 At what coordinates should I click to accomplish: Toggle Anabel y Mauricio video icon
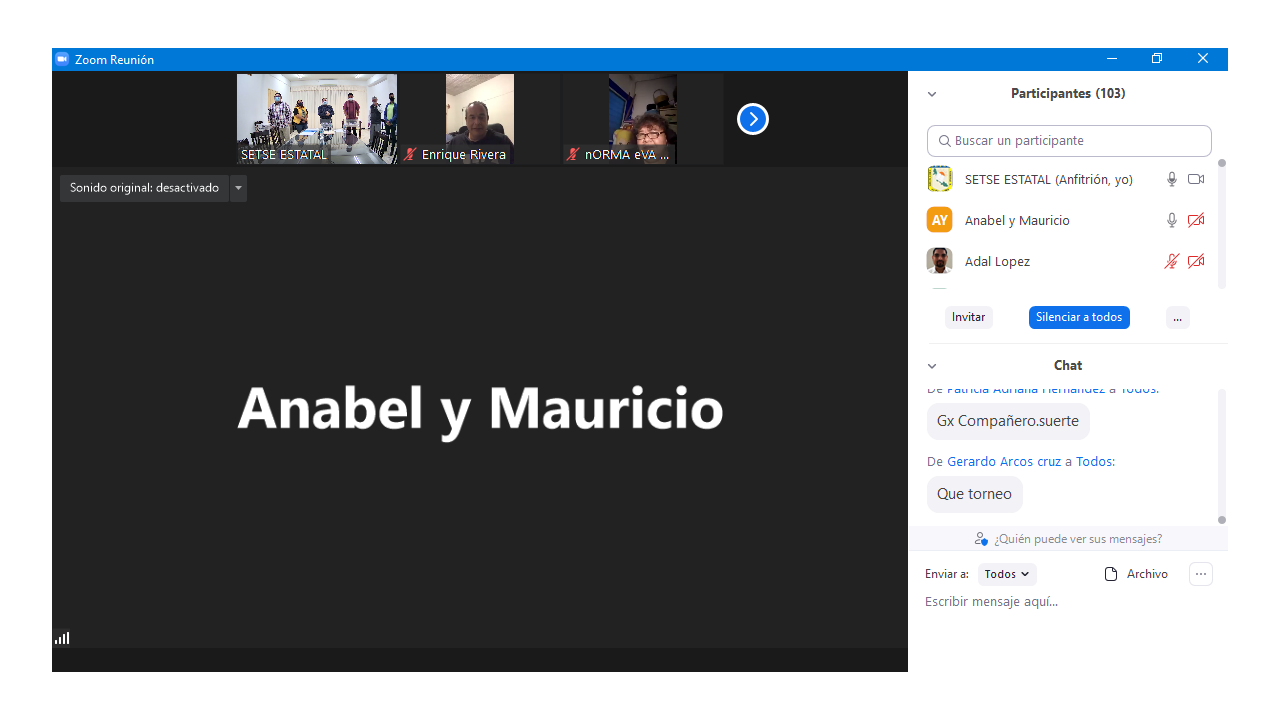click(x=1196, y=220)
